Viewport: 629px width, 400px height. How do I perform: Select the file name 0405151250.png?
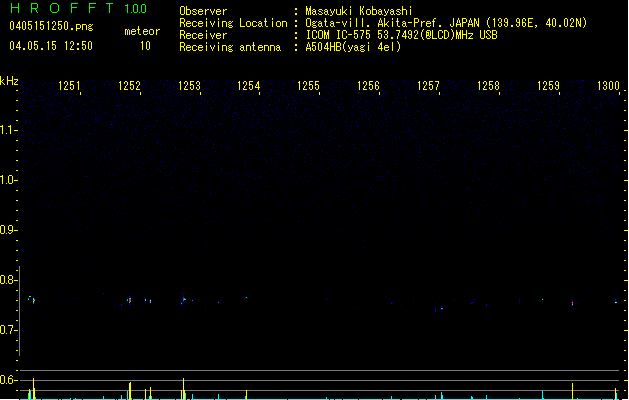[51, 26]
